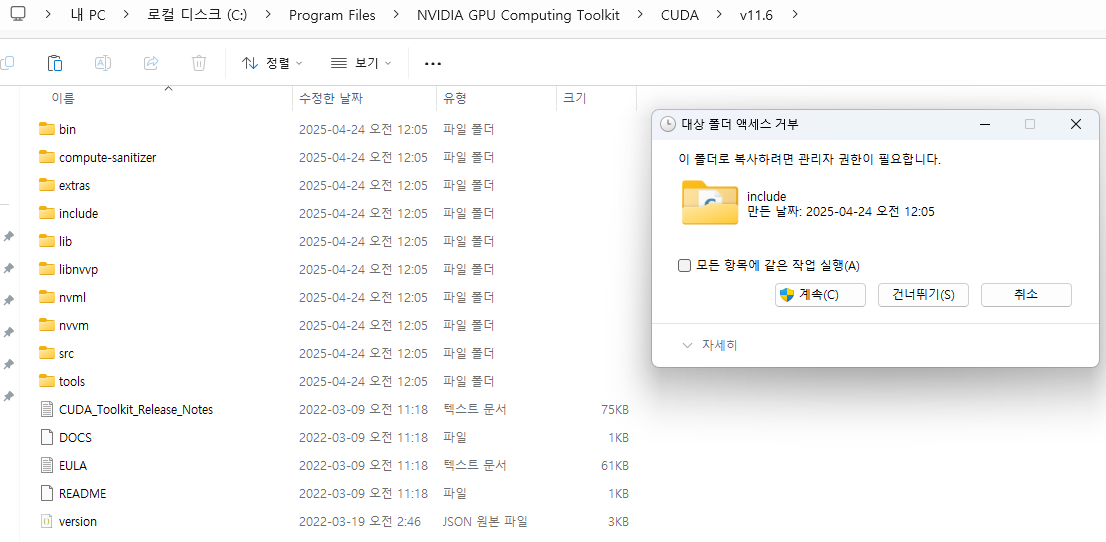Image resolution: width=1106 pixels, height=542 pixels.
Task: Click the clock icon in dialog title bar
Action: 667,124
